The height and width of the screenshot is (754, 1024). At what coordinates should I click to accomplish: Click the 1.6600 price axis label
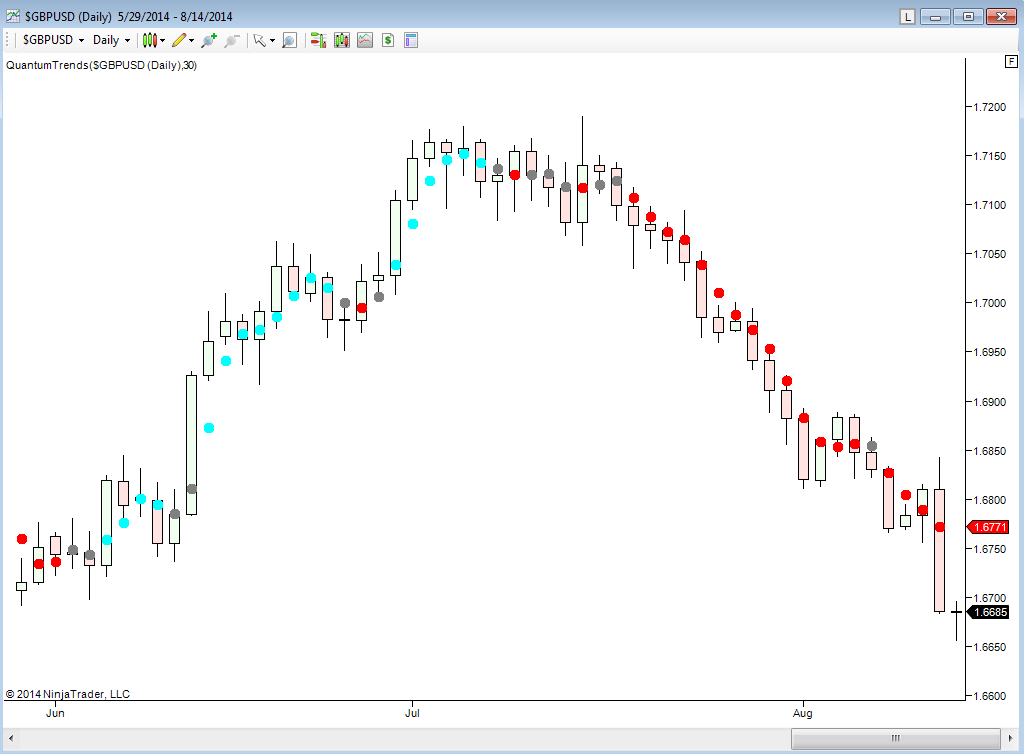[x=989, y=696]
